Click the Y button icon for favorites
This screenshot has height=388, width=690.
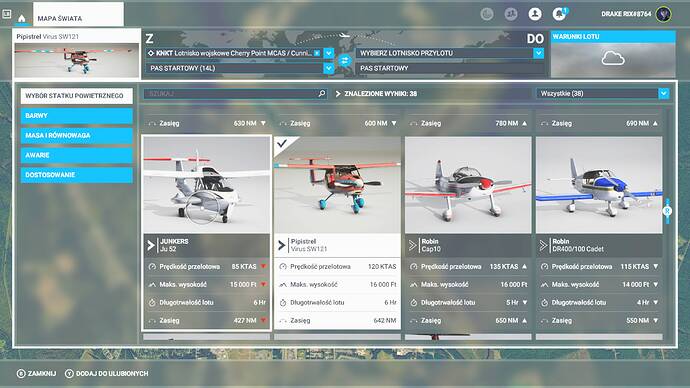coord(69,373)
